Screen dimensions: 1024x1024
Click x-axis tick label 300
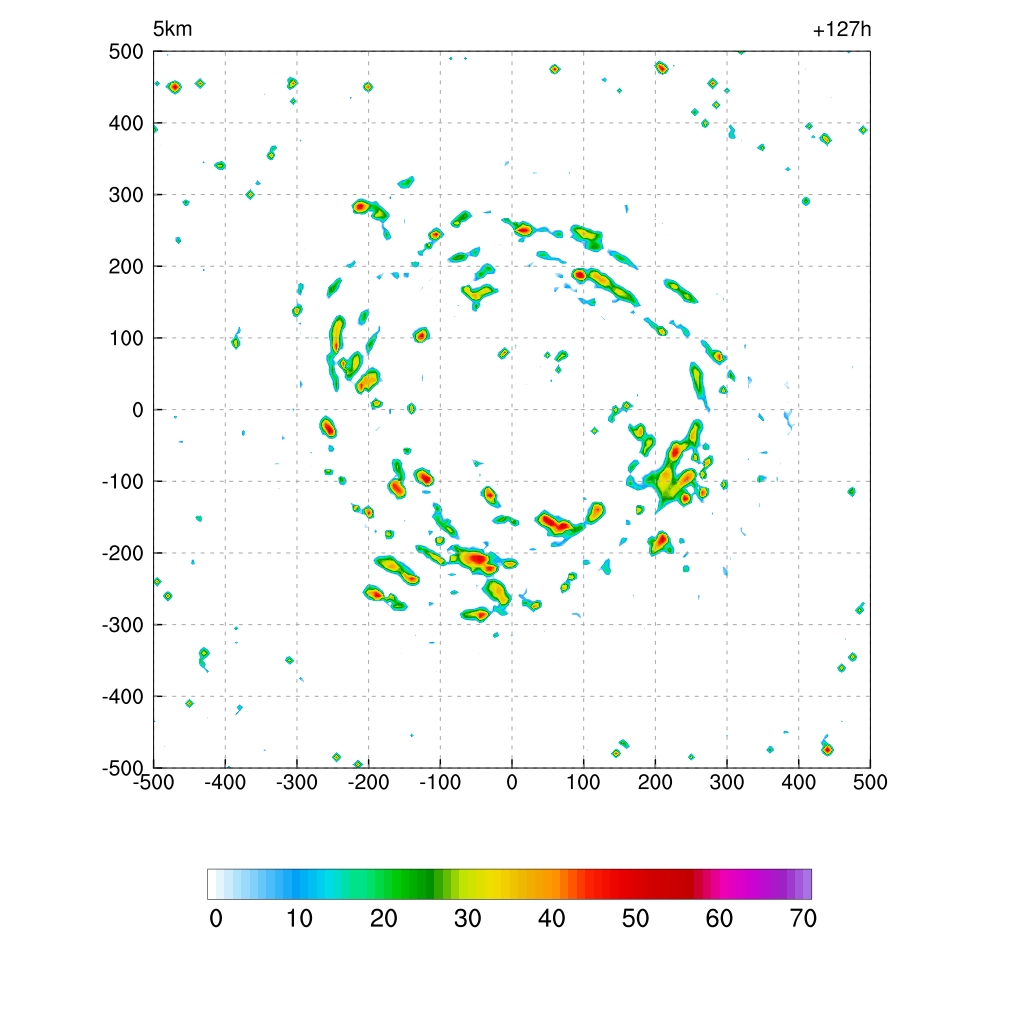(x=727, y=782)
